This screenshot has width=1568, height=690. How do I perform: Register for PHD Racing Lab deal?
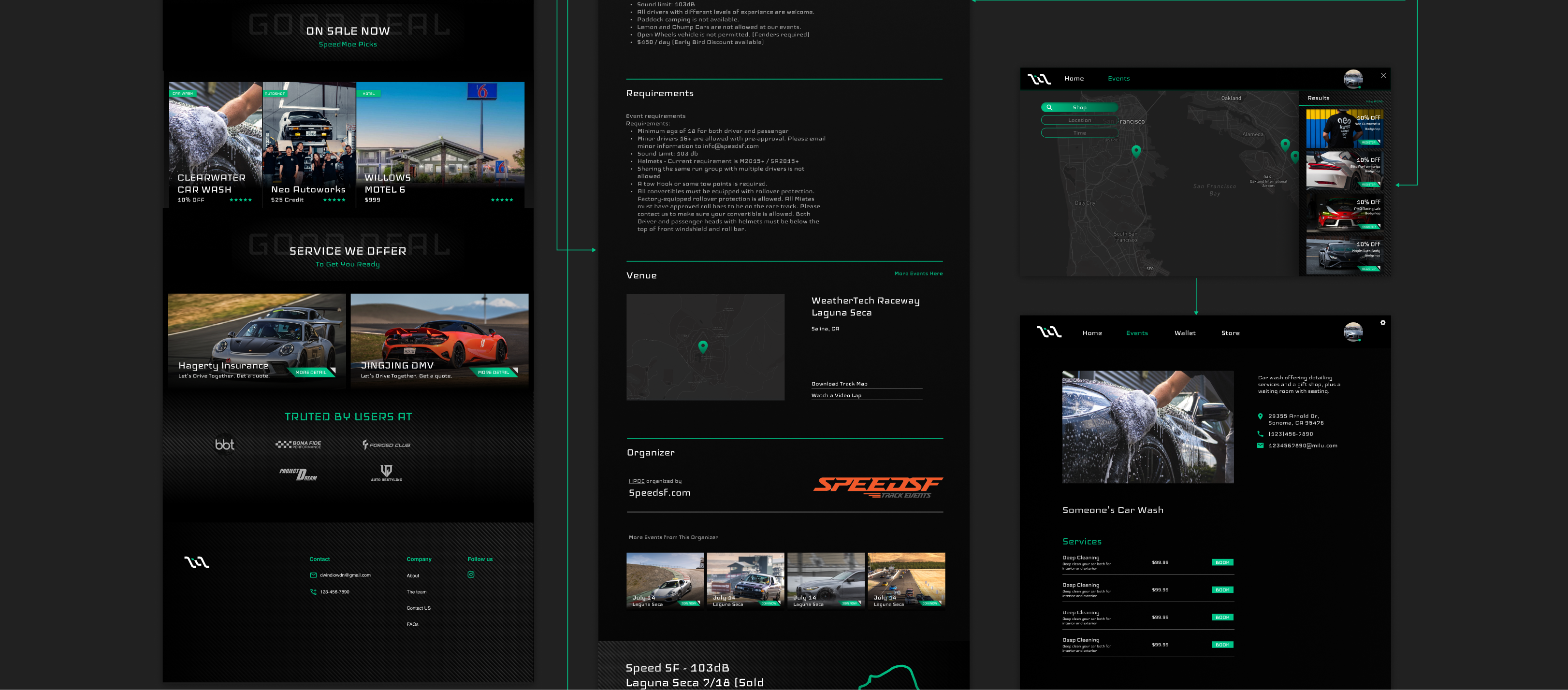(1369, 226)
